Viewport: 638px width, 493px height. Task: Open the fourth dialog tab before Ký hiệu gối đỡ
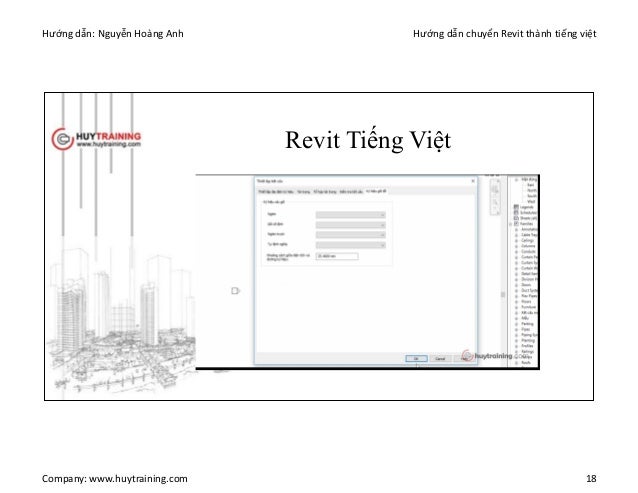(x=351, y=192)
